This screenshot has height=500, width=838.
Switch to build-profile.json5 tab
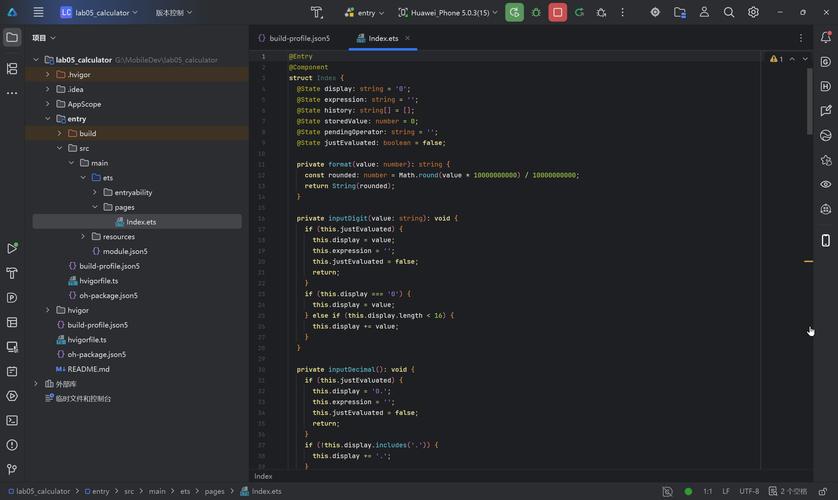pos(294,38)
